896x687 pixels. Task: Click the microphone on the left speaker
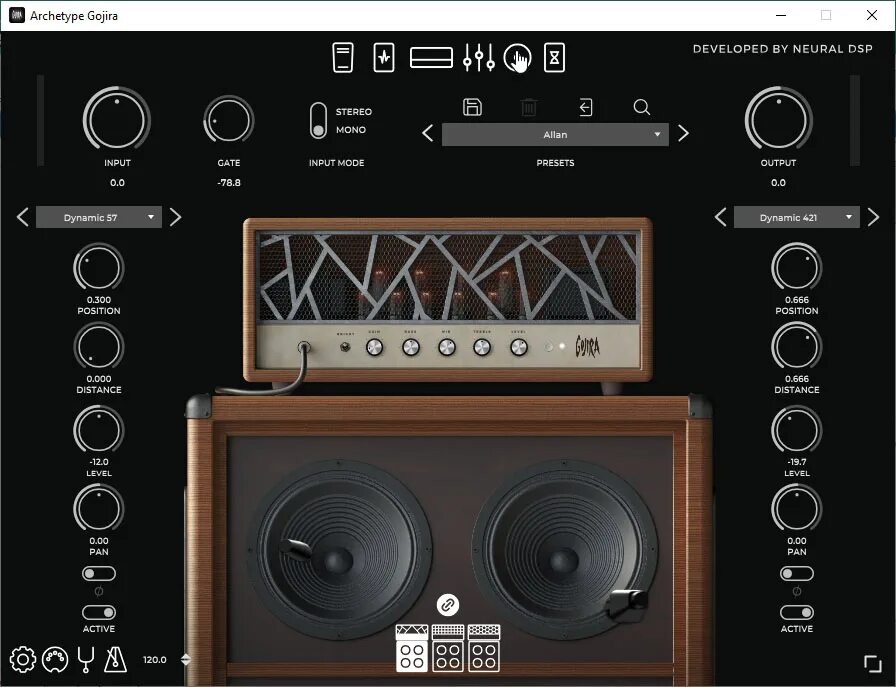coord(295,549)
